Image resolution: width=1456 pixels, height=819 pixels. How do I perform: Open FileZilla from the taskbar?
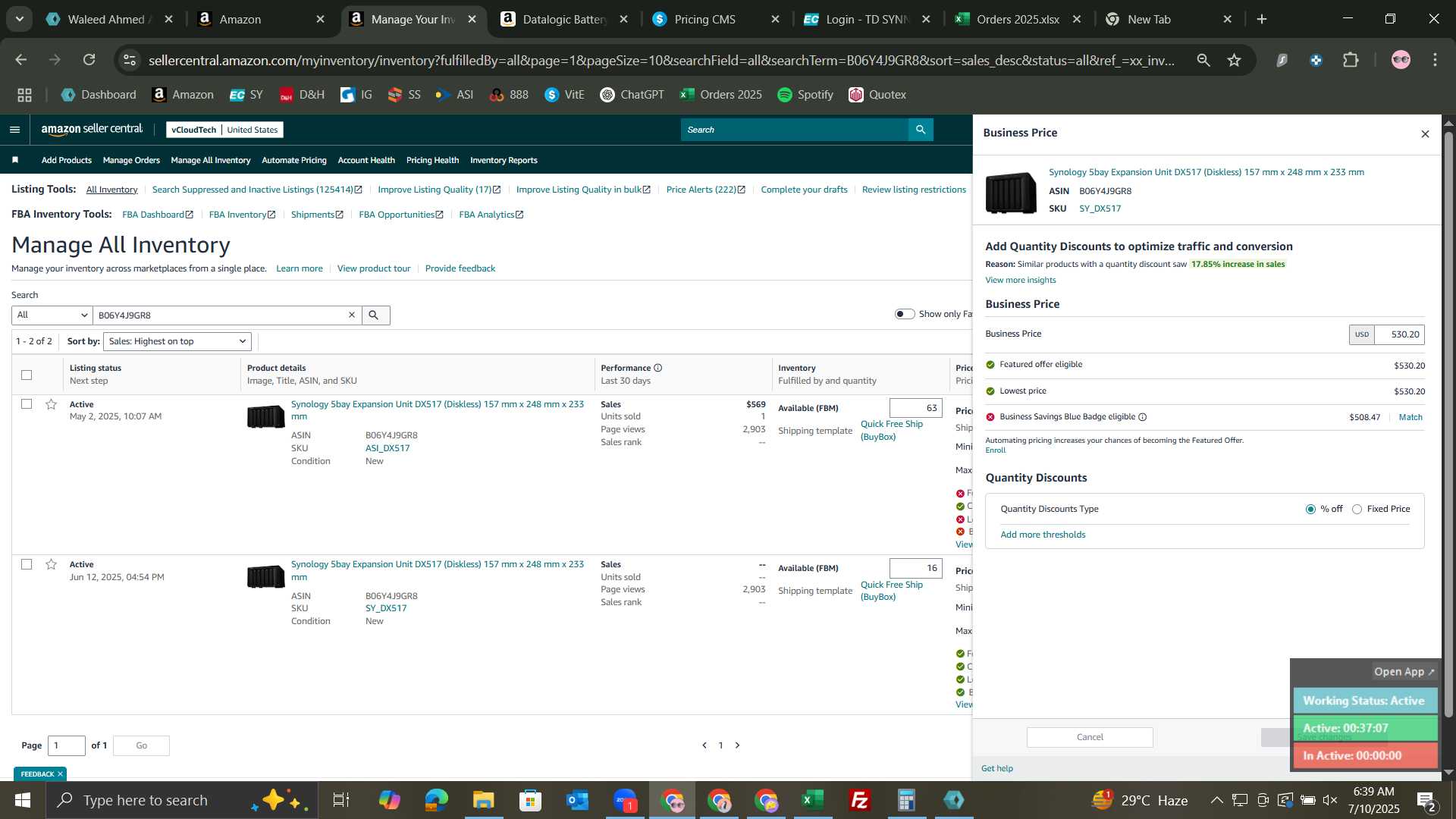pos(860,800)
